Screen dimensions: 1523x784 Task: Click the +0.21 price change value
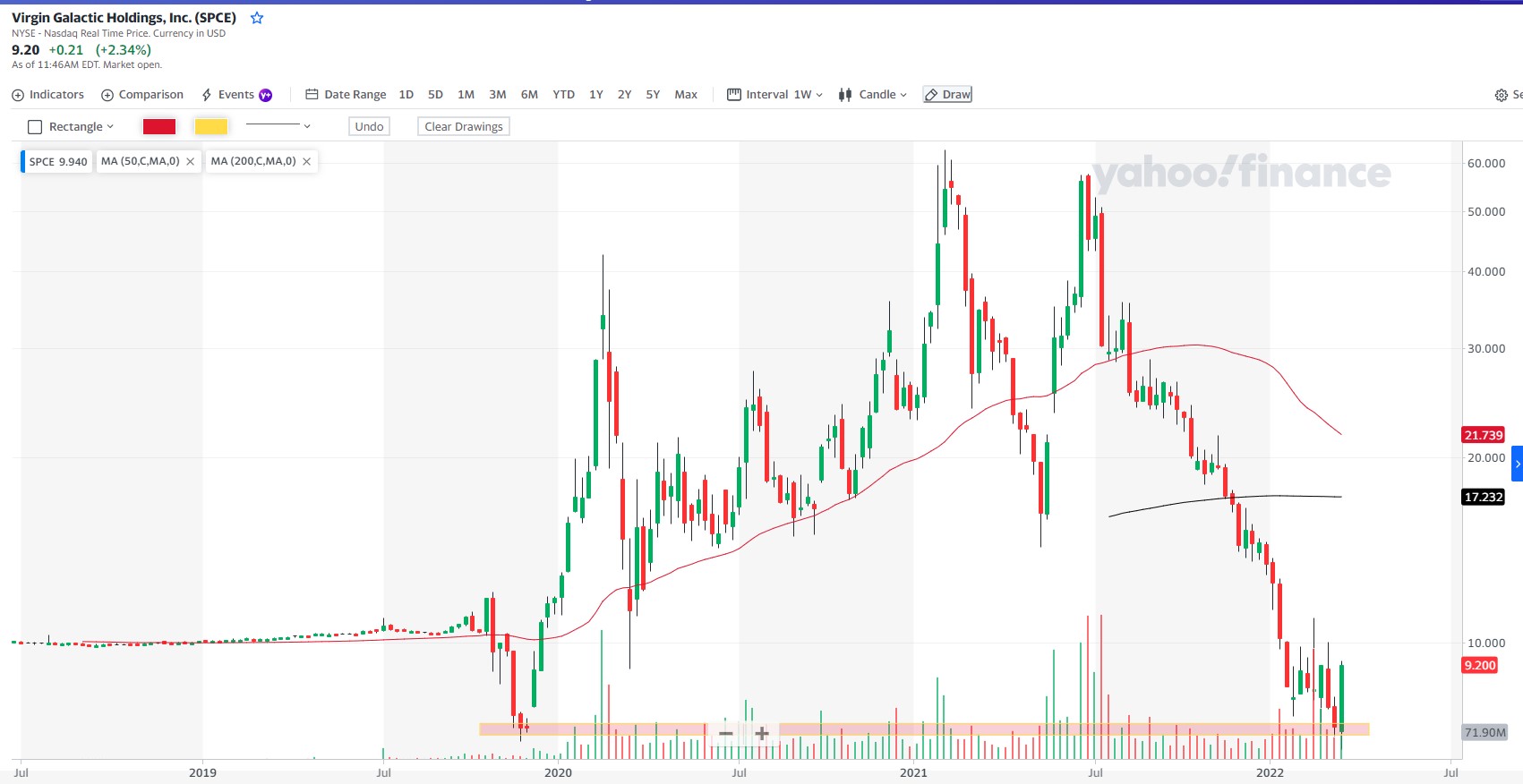click(66, 50)
